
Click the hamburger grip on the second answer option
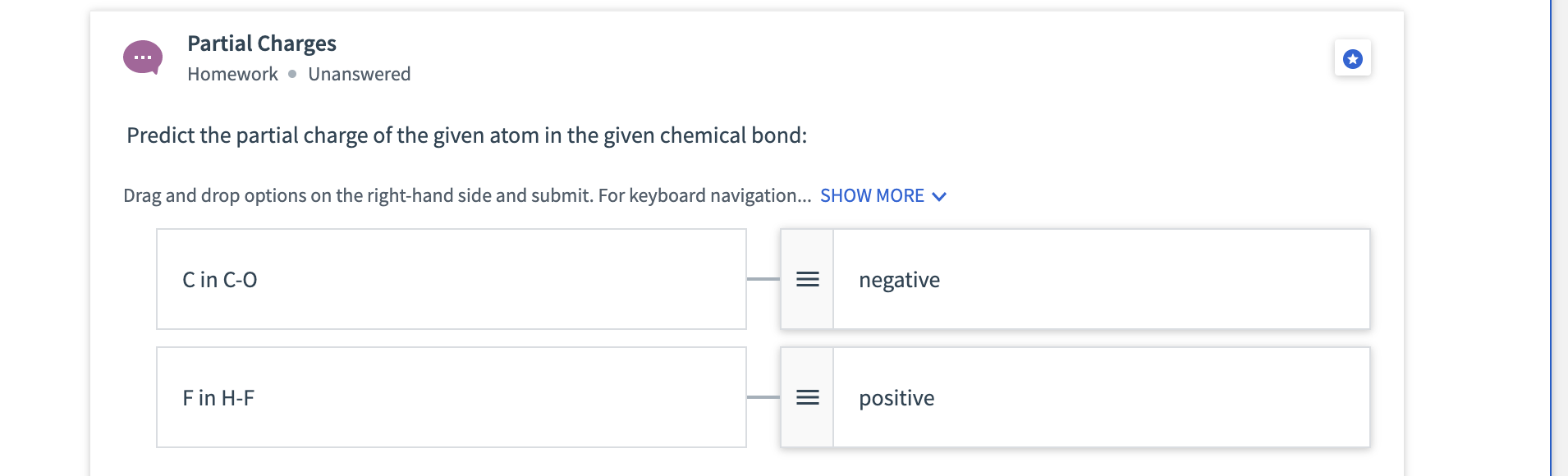point(808,397)
